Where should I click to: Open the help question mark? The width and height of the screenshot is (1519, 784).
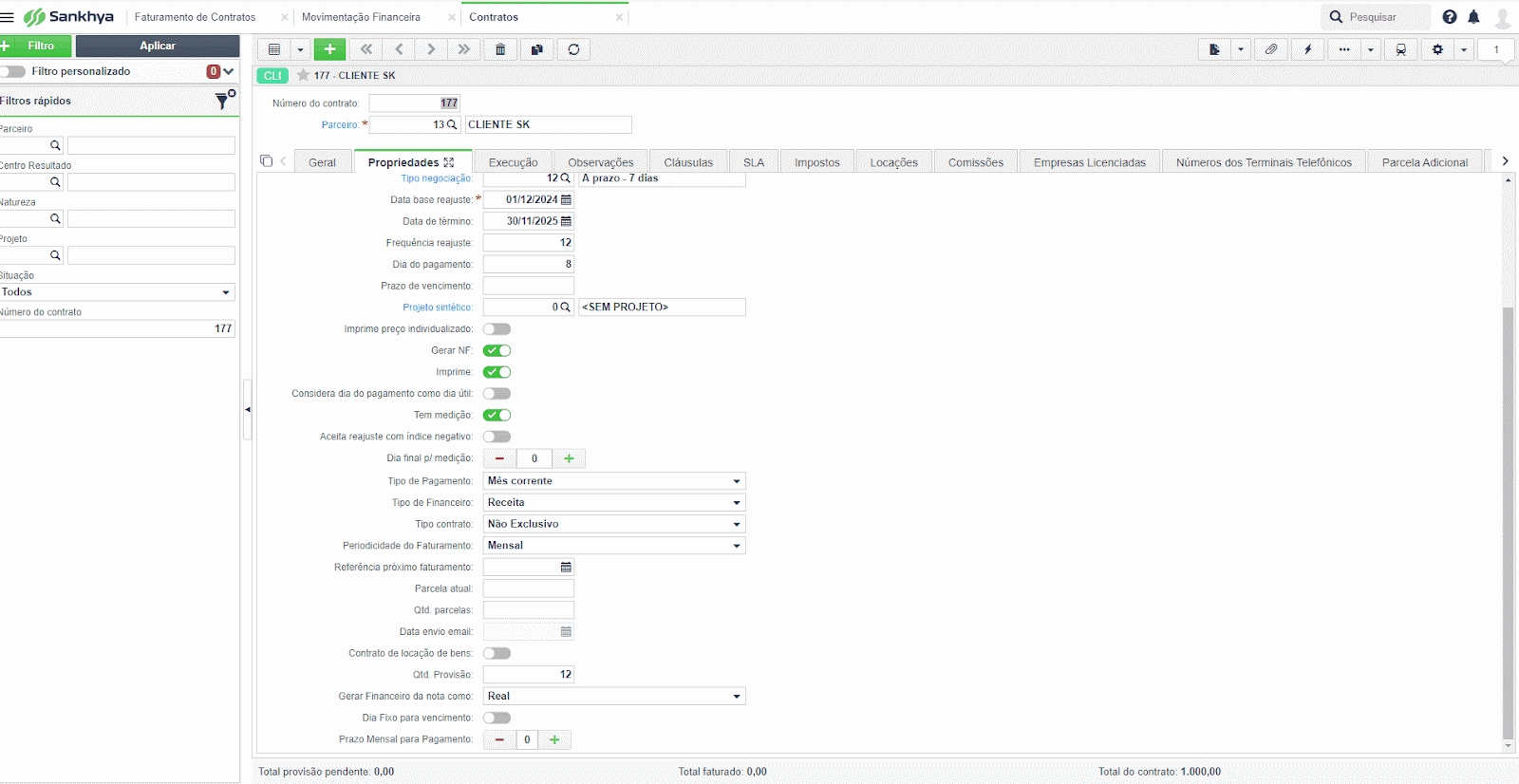coord(1450,17)
